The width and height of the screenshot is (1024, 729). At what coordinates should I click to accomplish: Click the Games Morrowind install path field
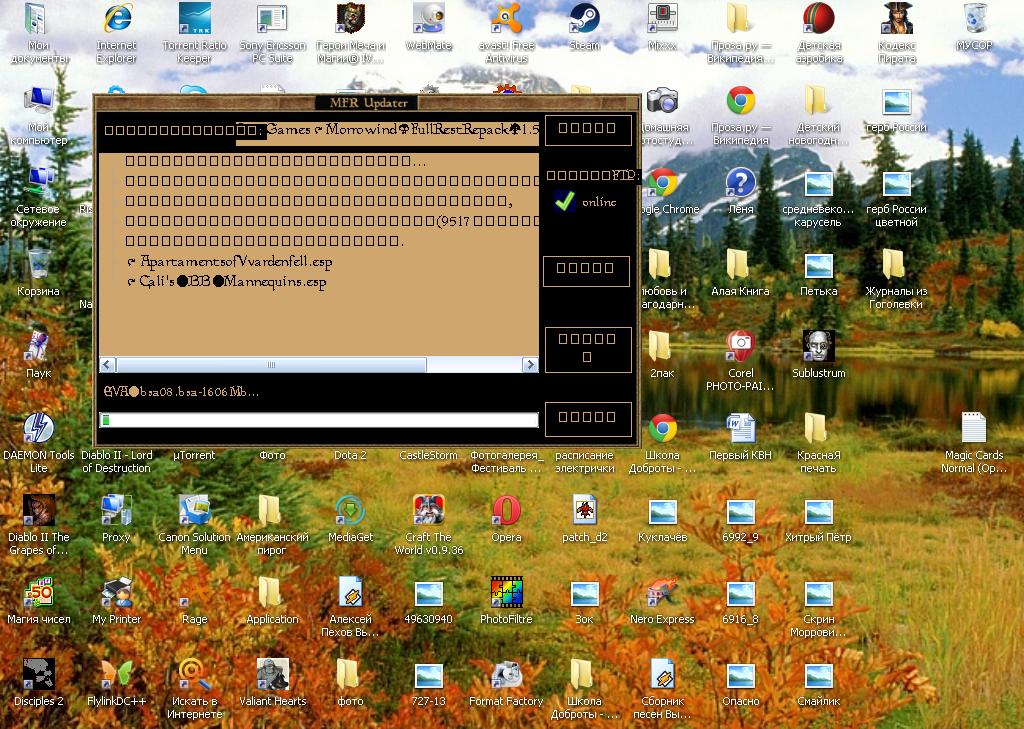coord(400,130)
